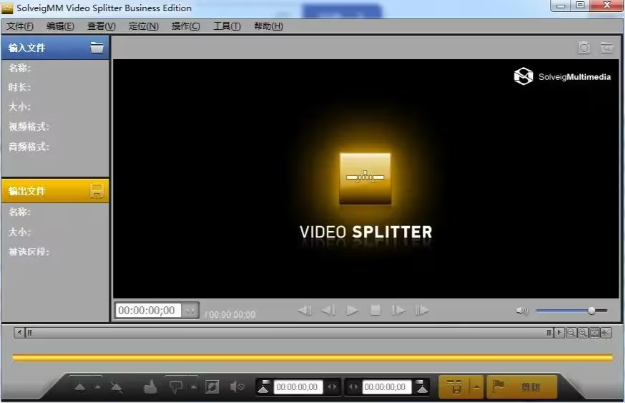Open the input file folder icon

(x=96, y=47)
